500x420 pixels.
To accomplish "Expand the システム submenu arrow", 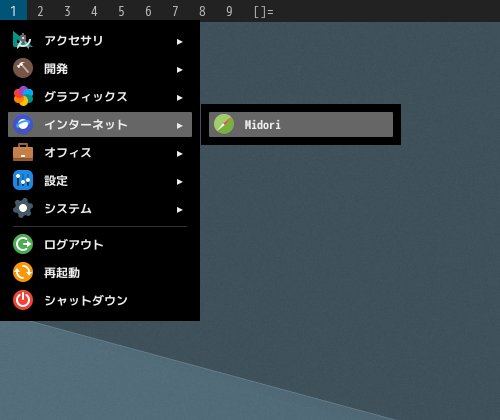I will pyautogui.click(x=180, y=210).
